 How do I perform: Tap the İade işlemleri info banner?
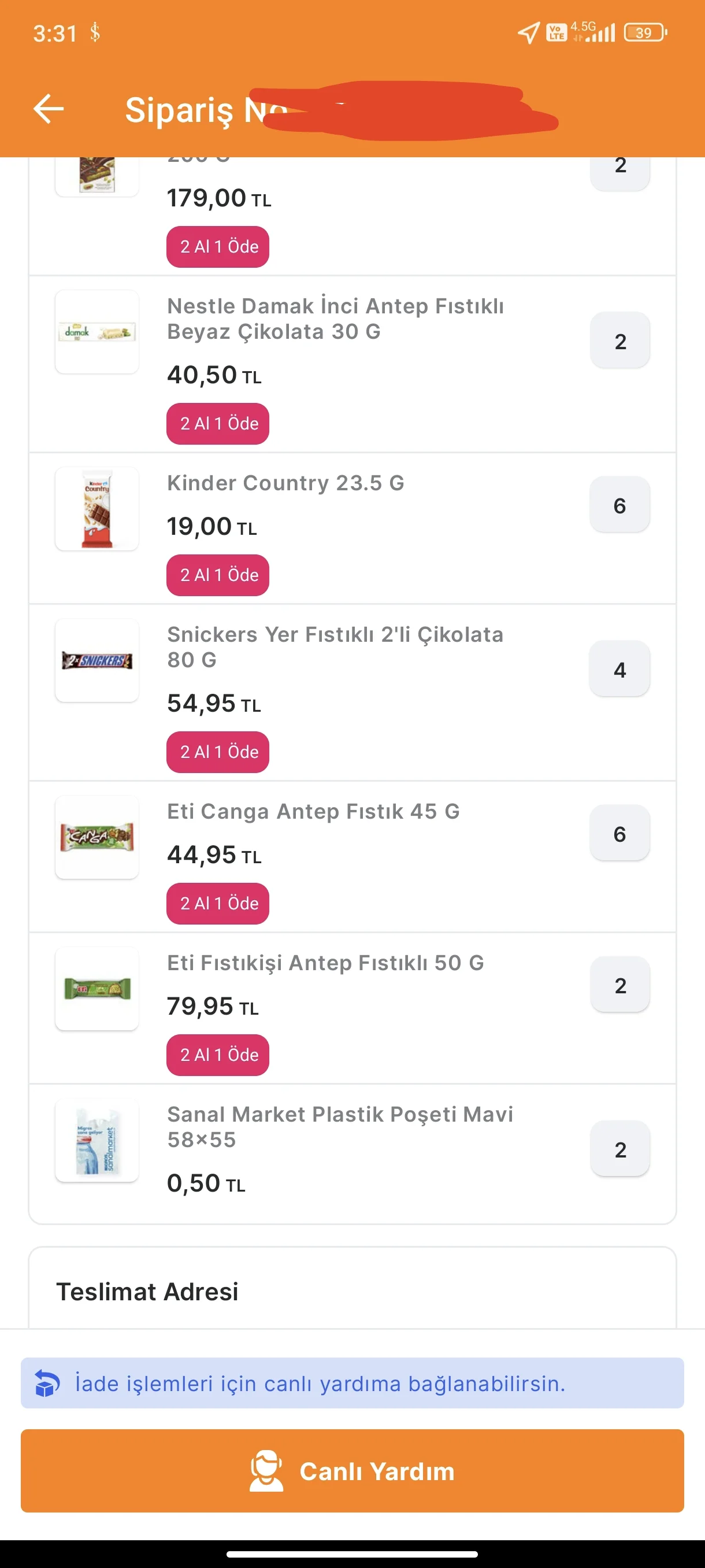352,1383
